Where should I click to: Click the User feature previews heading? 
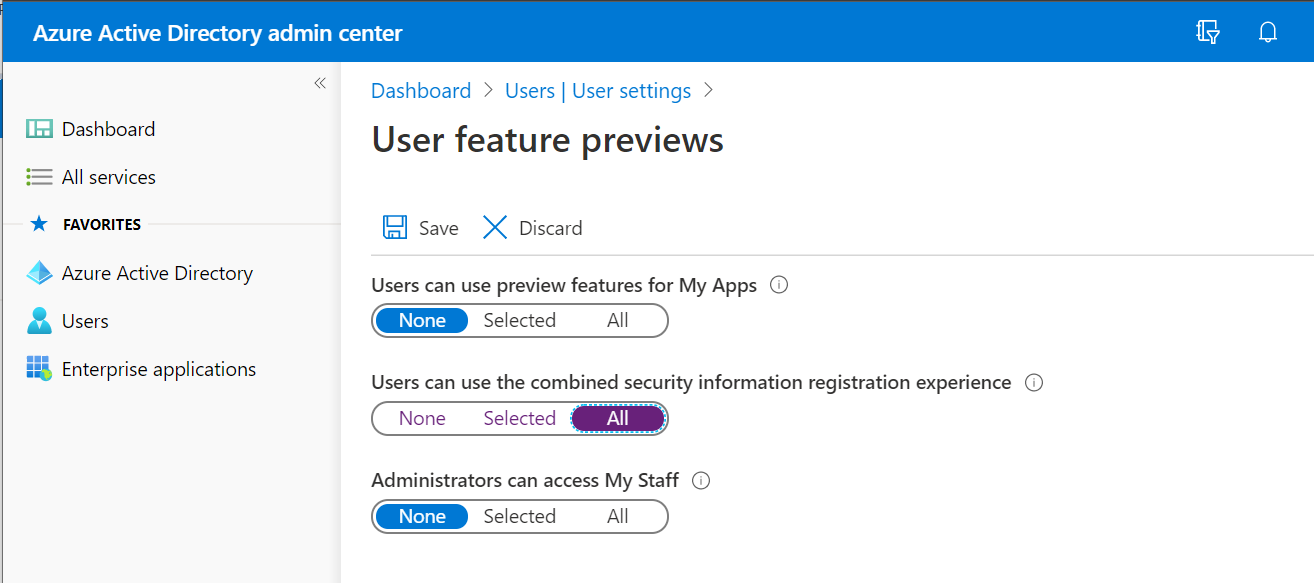click(547, 139)
